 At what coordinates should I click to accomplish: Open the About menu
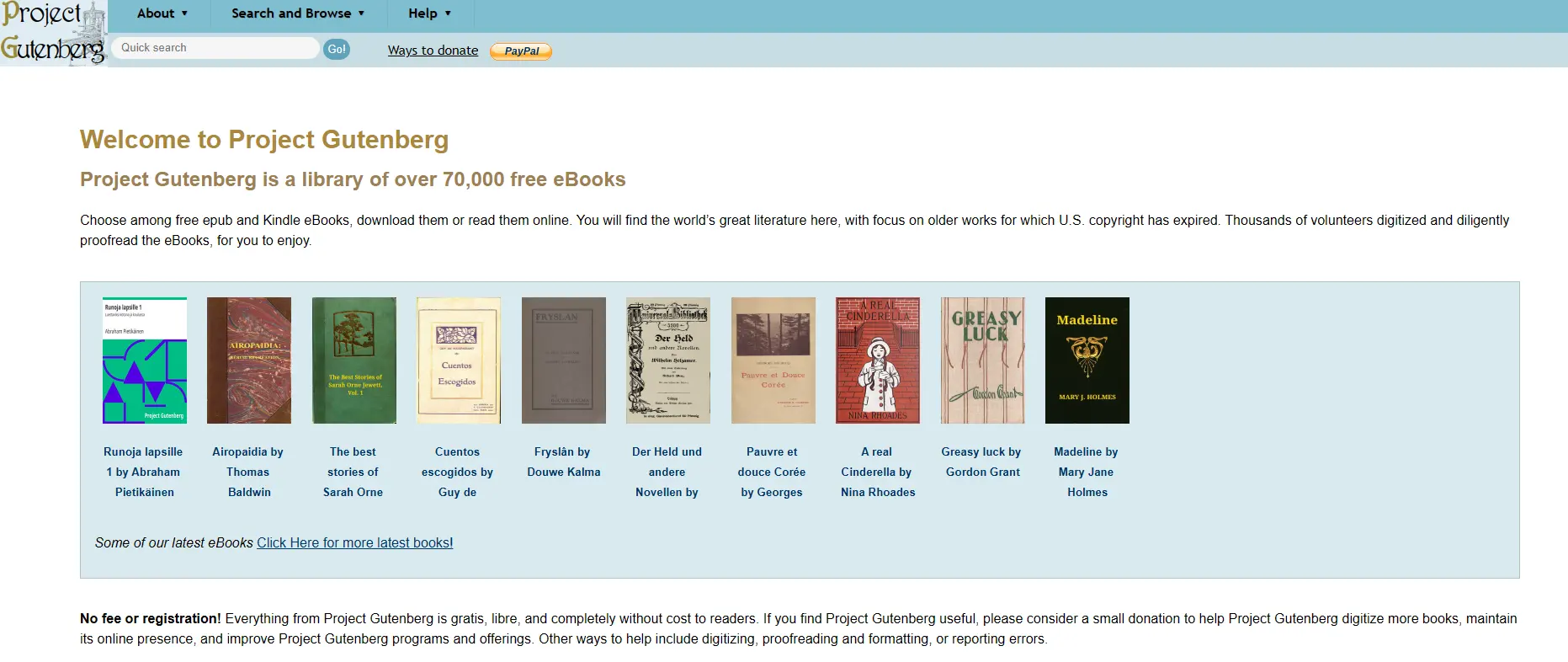coord(162,13)
